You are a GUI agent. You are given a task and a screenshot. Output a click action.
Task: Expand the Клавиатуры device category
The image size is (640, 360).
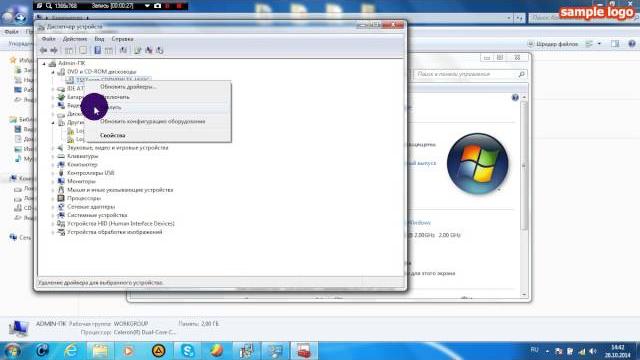click(x=53, y=156)
